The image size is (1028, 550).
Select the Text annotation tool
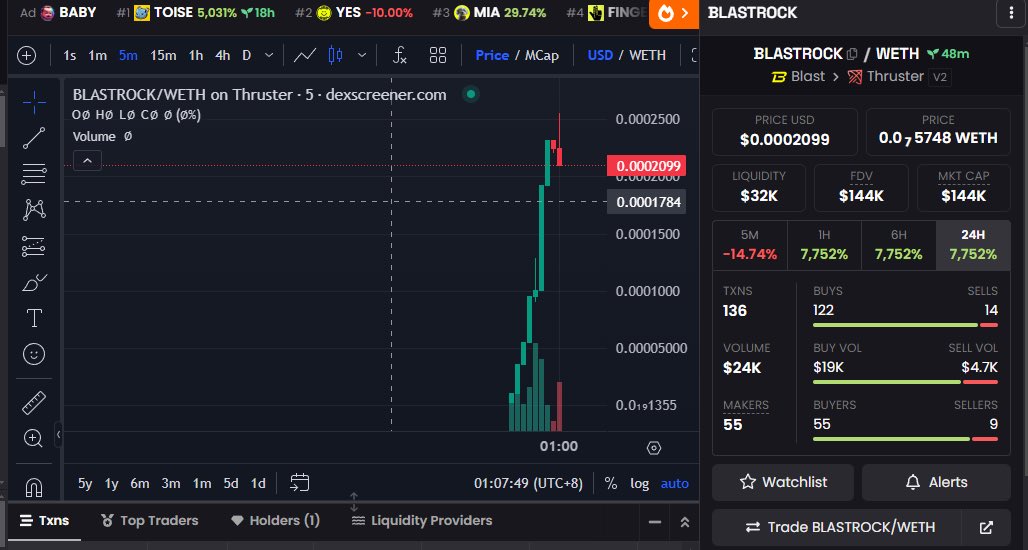pos(34,319)
